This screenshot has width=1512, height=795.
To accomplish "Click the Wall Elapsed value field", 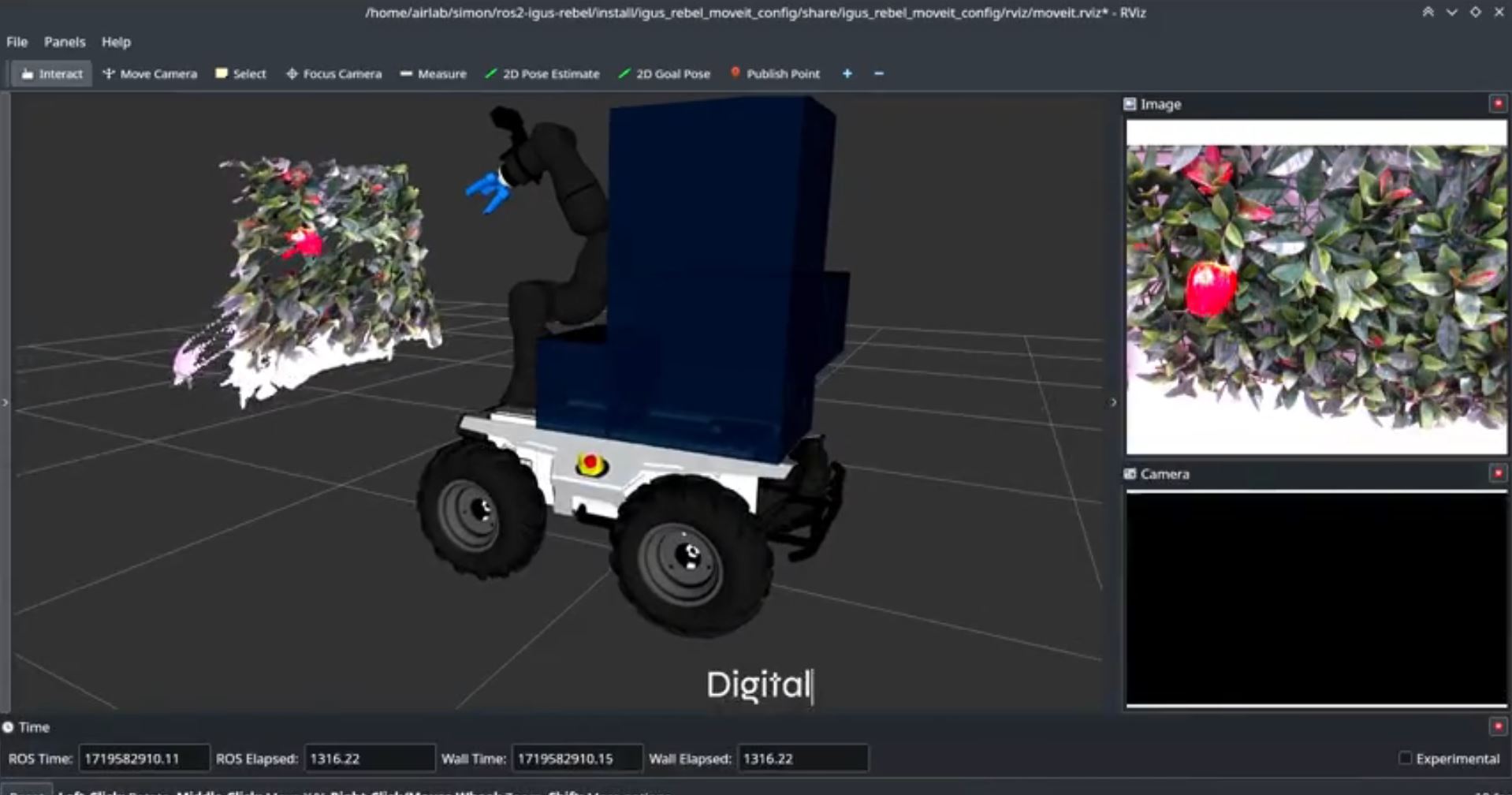I will click(x=802, y=758).
